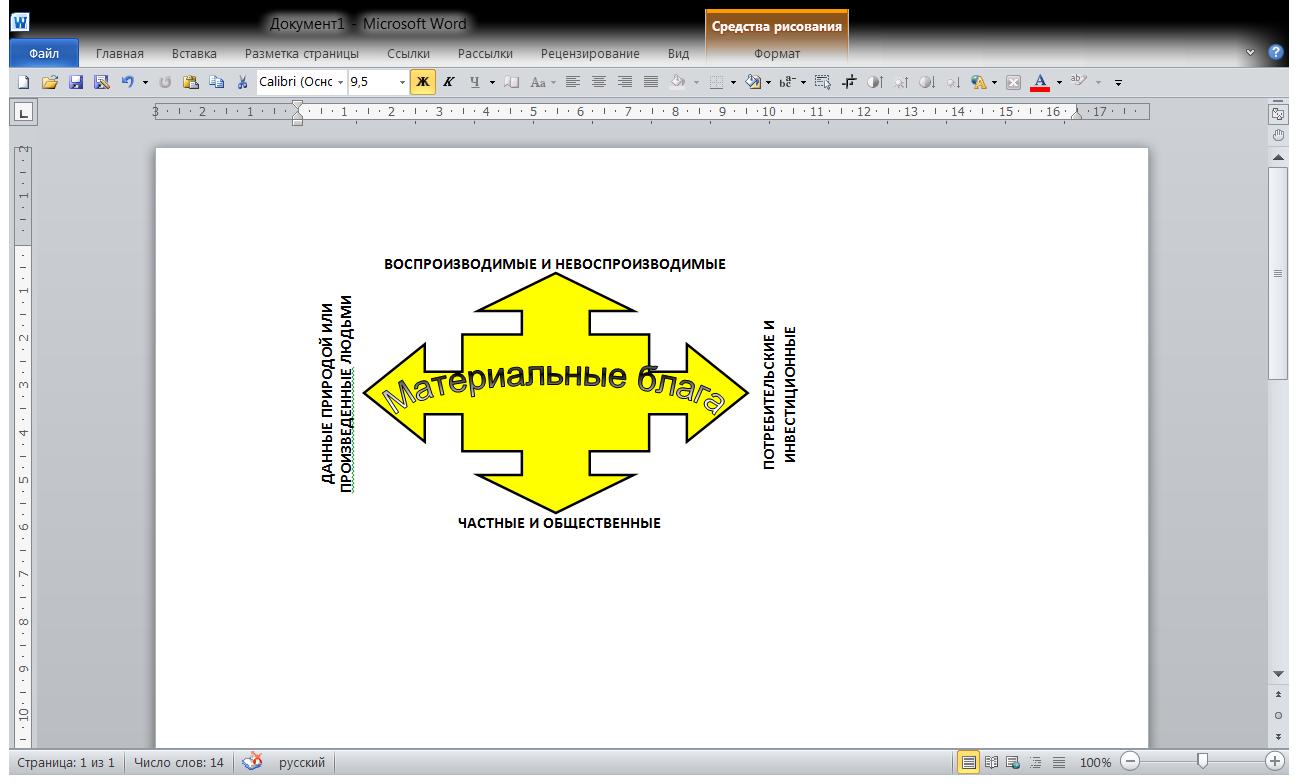The height and width of the screenshot is (784, 1298).
Task: Click the zoom slider handle
Action: [x=1202, y=762]
